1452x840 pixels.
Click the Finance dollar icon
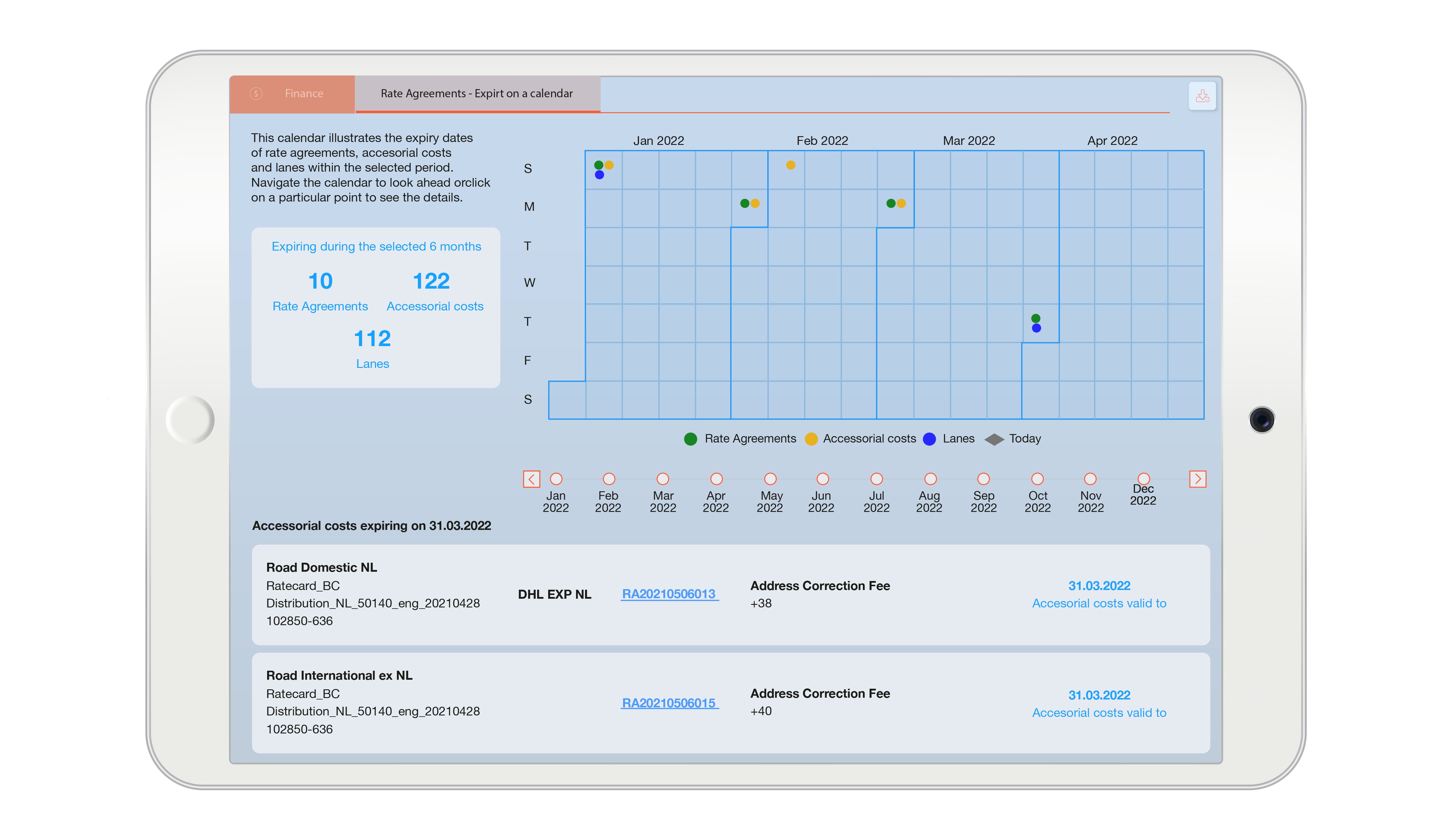pyautogui.click(x=256, y=93)
